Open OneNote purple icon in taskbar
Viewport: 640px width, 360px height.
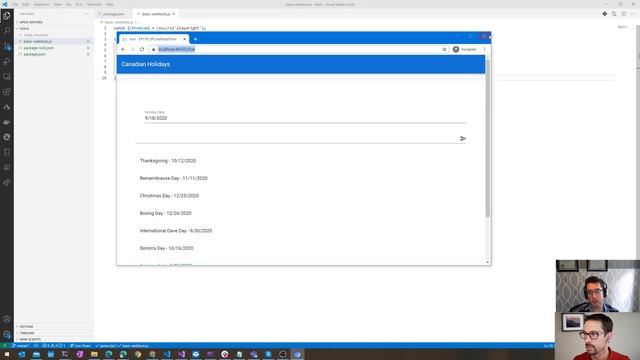tap(79, 354)
